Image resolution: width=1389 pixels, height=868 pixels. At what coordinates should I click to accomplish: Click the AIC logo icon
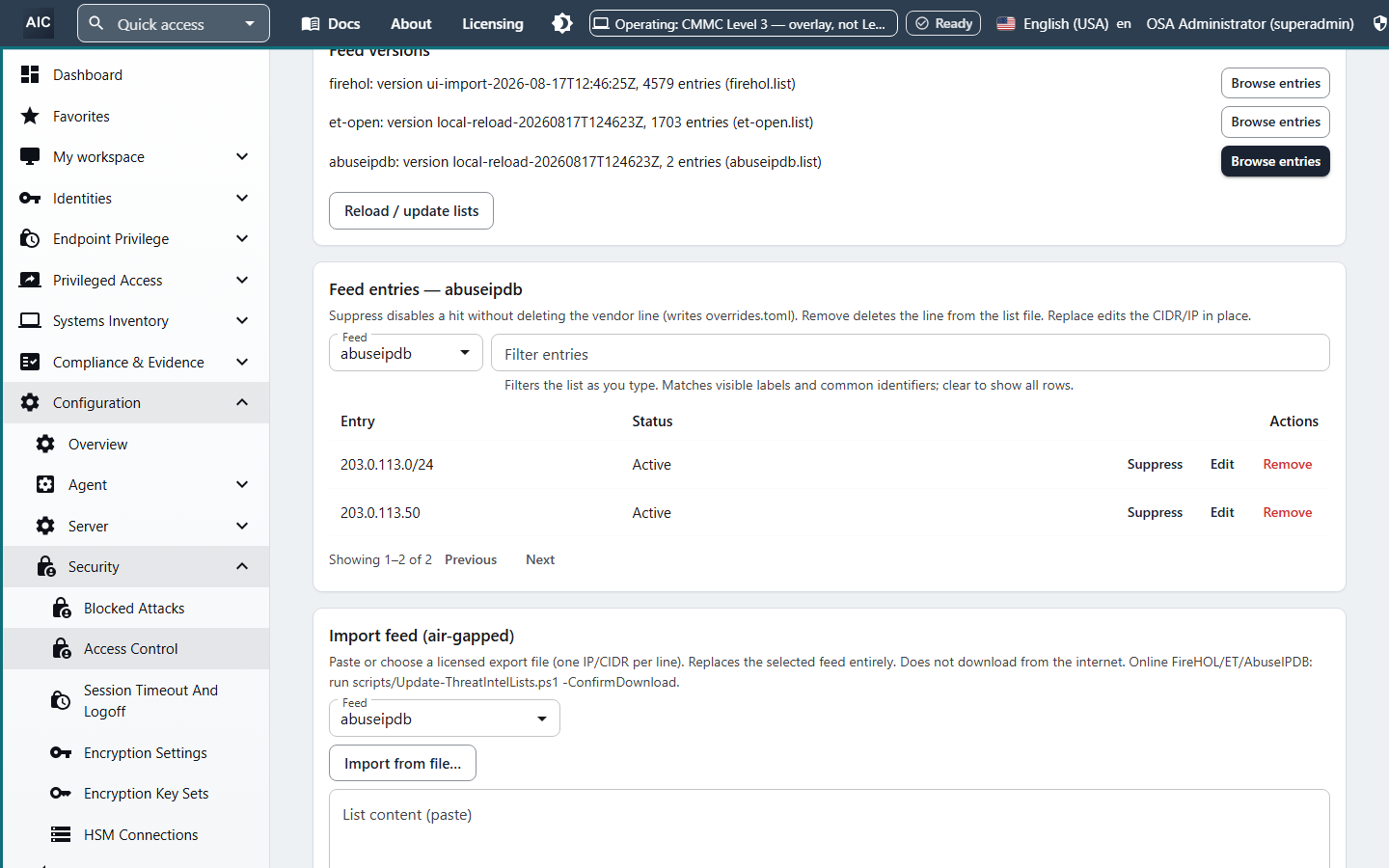(39, 22)
